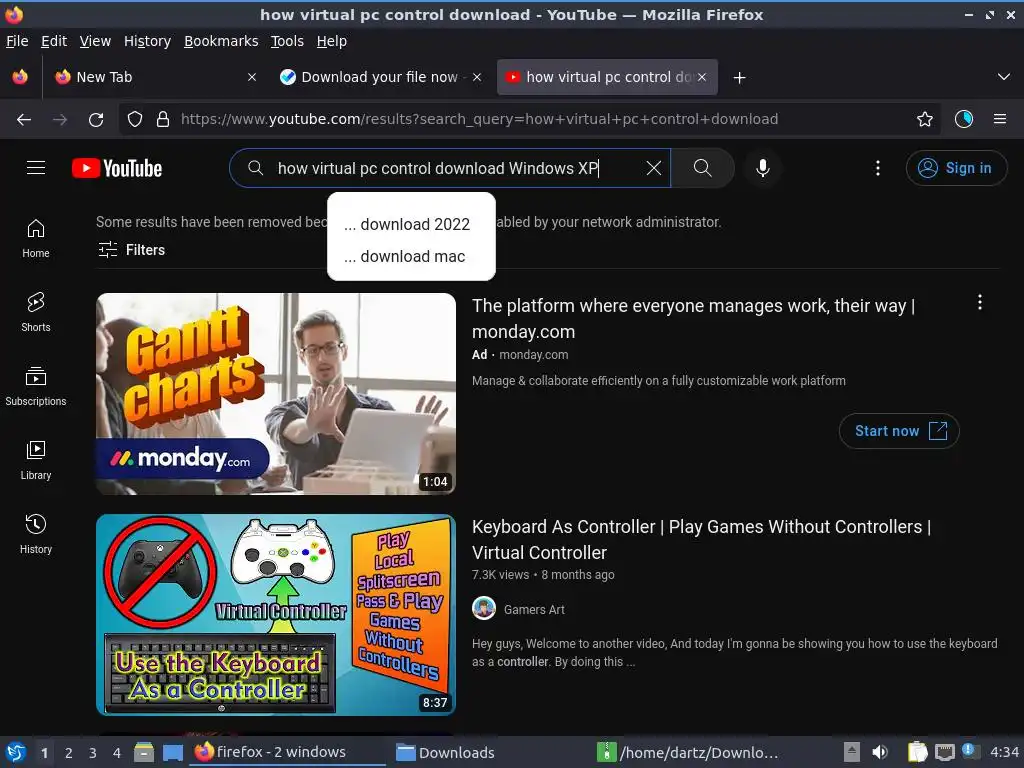Open Keyboard As Controller video thumbnail
This screenshot has width=1024, height=768.
(x=276, y=615)
